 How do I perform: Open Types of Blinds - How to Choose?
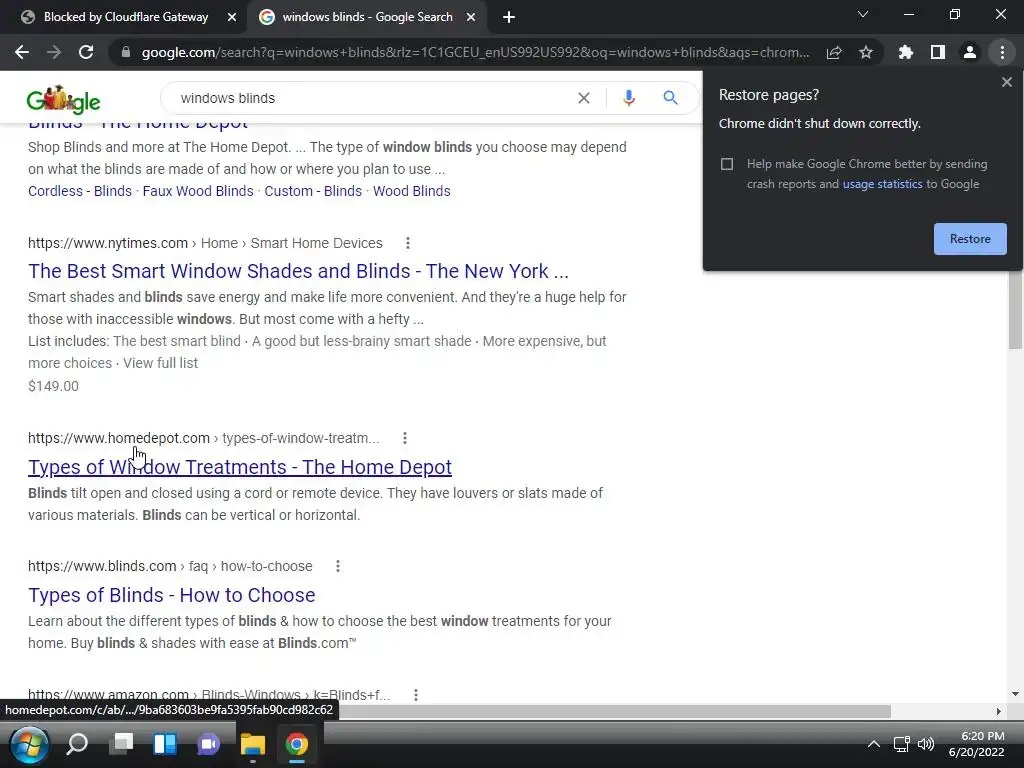coord(172,595)
